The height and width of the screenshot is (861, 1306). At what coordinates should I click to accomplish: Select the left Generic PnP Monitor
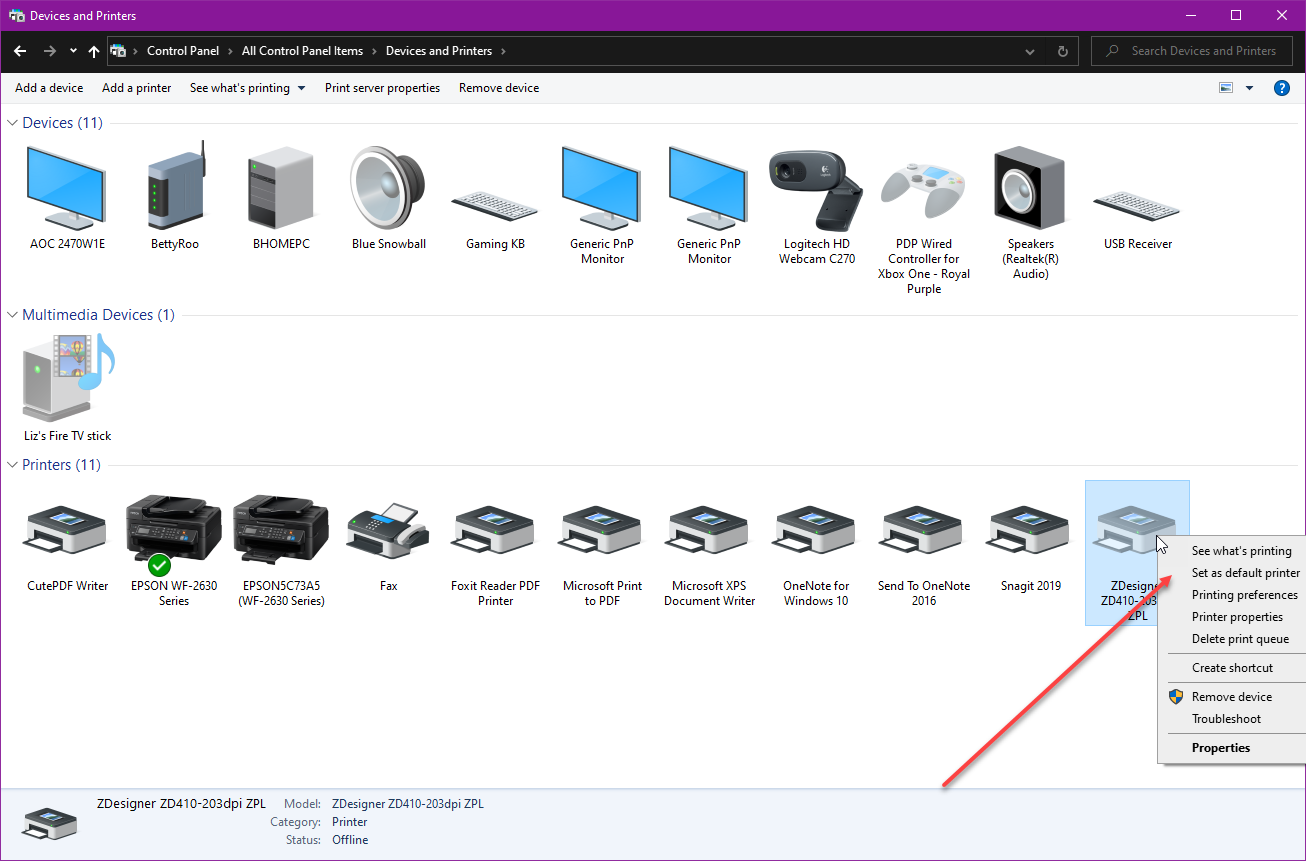click(602, 206)
